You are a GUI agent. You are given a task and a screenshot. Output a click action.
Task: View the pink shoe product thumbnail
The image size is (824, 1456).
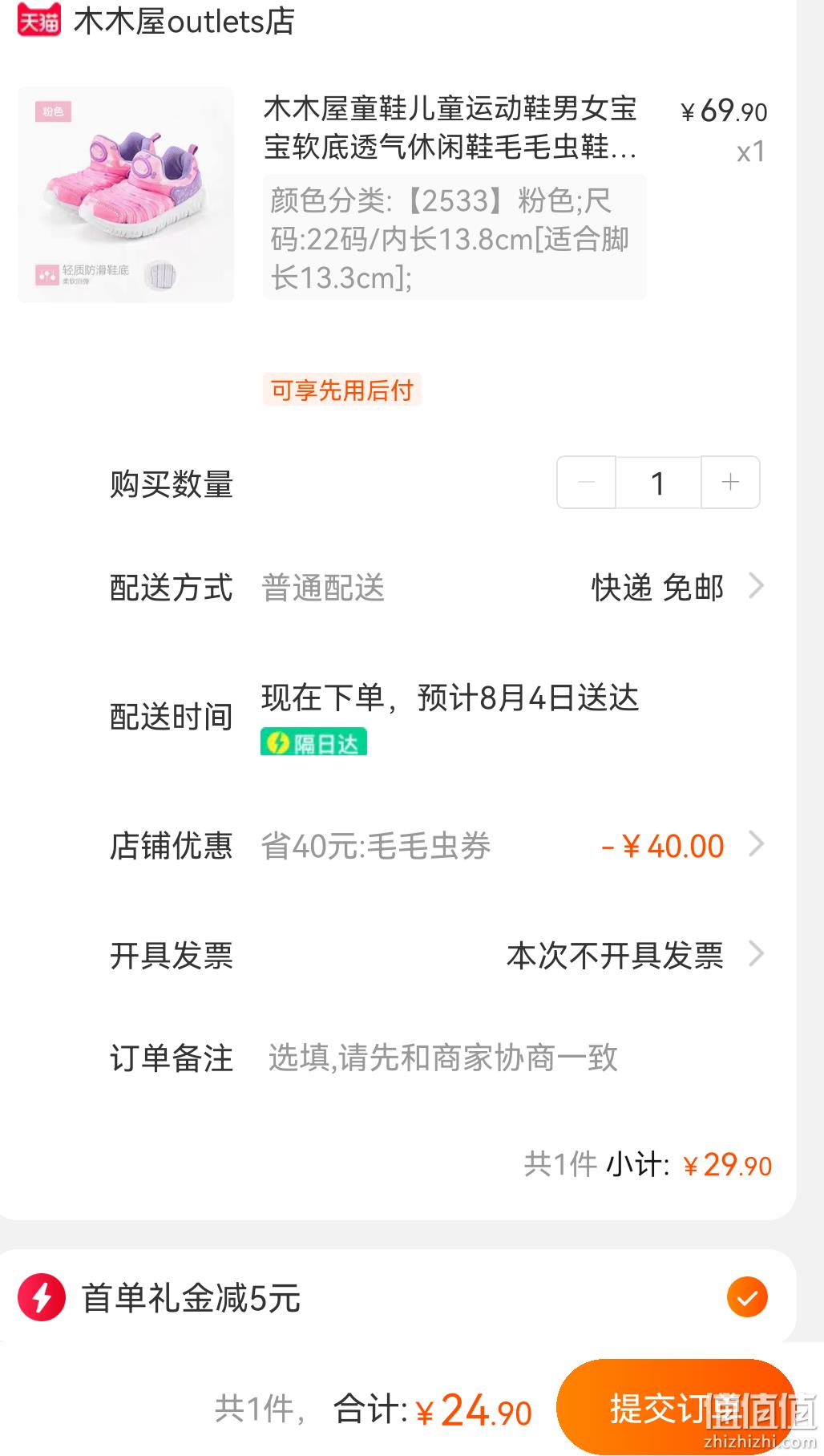[x=126, y=195]
